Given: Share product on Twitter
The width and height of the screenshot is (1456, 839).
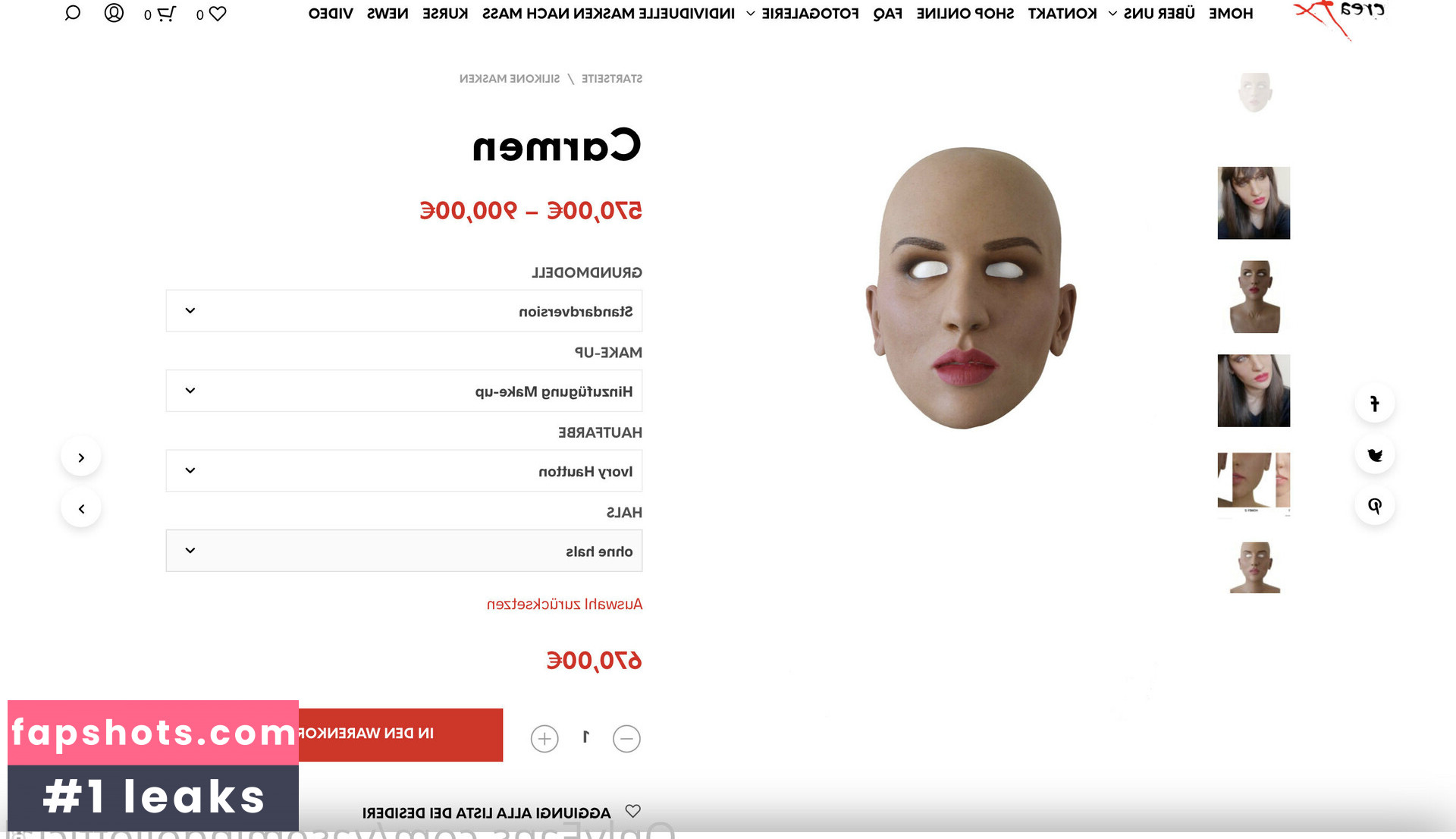Looking at the screenshot, I should coord(1374,455).
